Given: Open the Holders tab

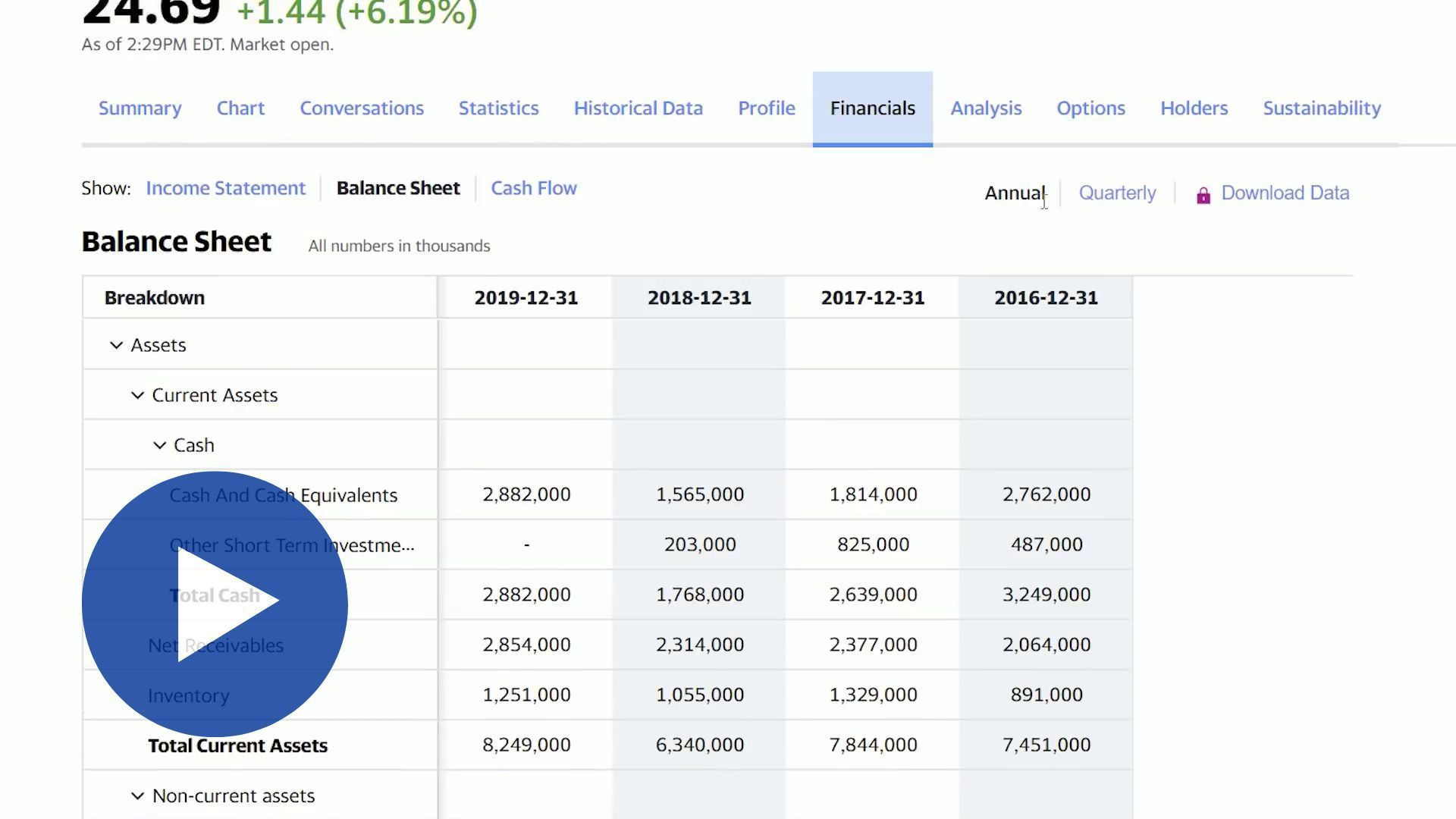Looking at the screenshot, I should tap(1194, 108).
